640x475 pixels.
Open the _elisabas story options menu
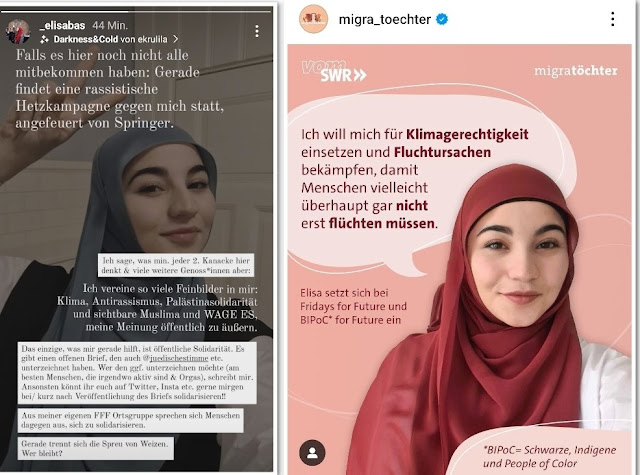257,31
